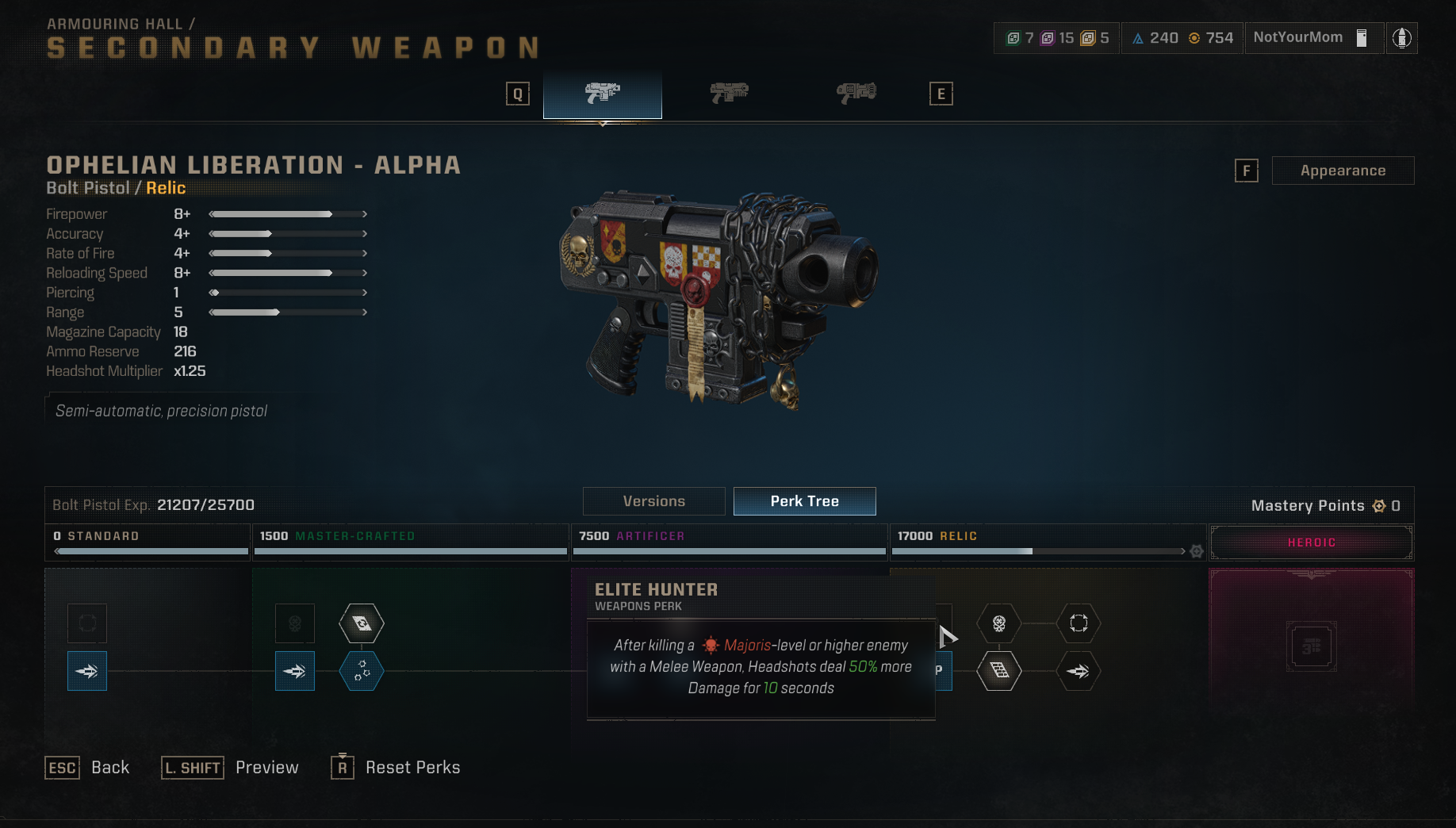Select the skull hexagon perk in Relic tier
Viewport: 1456px width, 828px height.
[999, 623]
